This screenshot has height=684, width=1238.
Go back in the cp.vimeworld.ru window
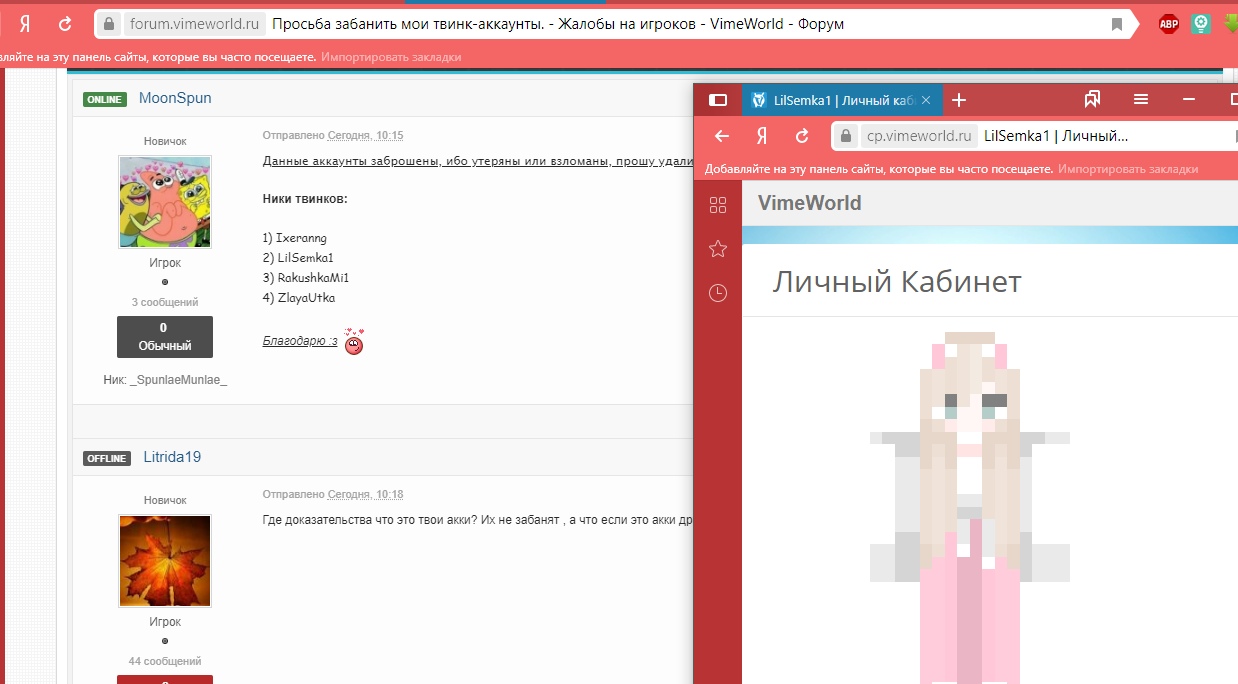pos(722,136)
